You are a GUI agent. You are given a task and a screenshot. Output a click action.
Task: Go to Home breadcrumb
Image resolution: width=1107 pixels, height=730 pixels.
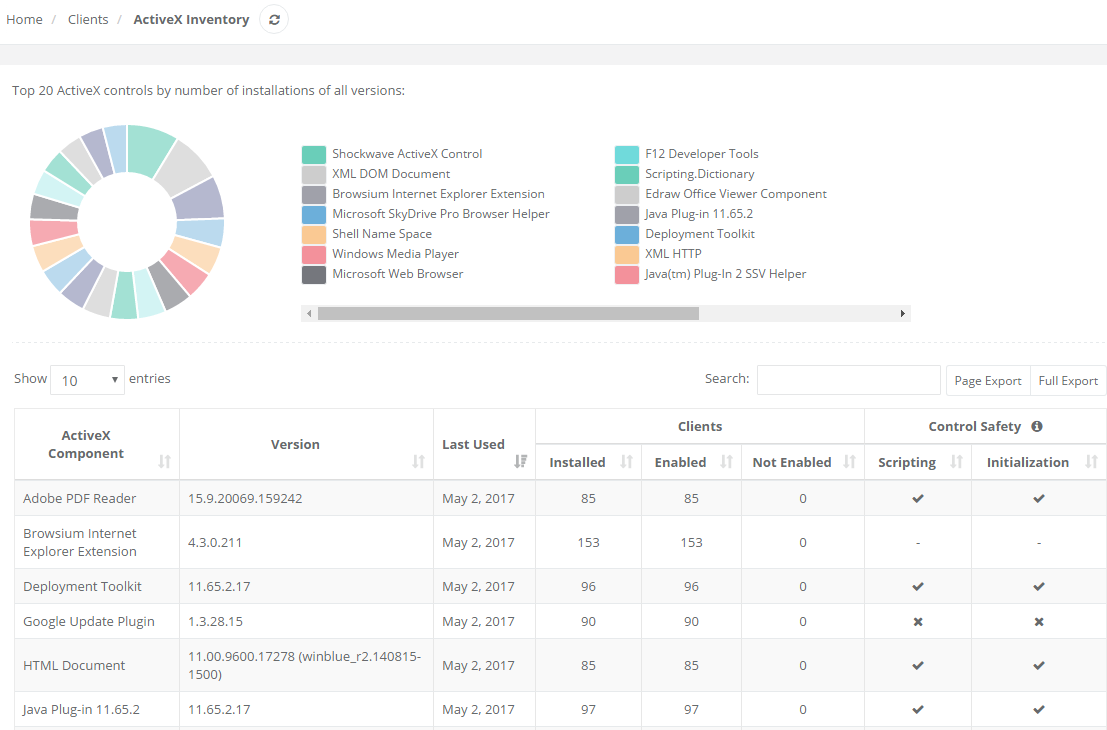coord(24,19)
